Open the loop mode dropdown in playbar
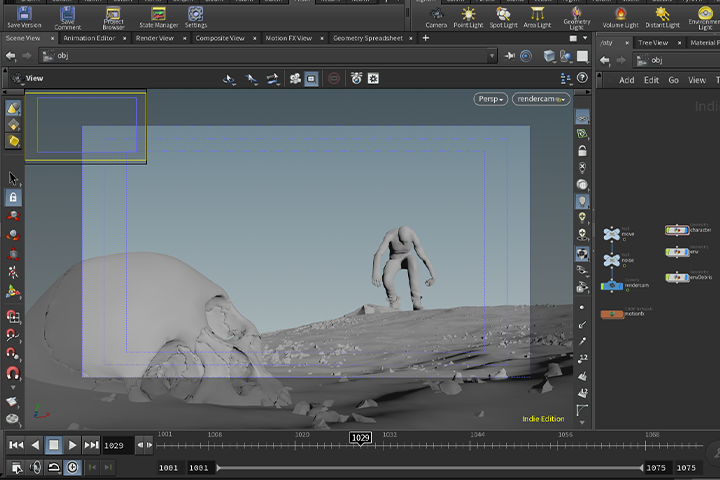The image size is (720, 480). click(54, 468)
